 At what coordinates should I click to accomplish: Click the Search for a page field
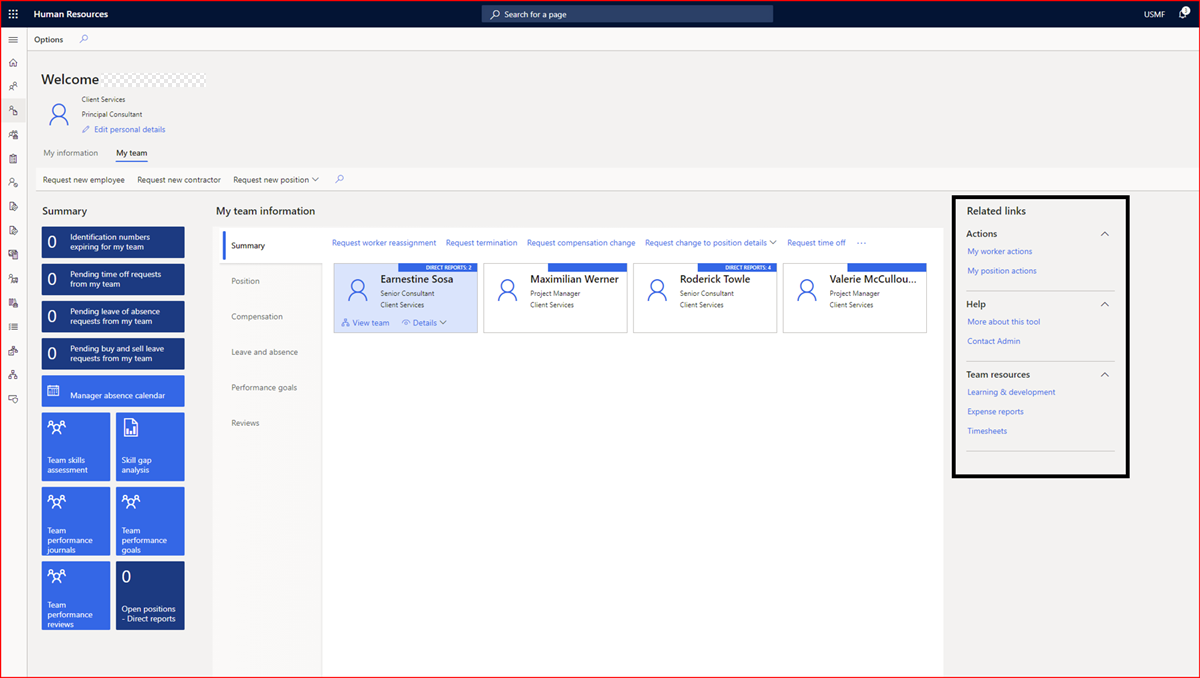tap(627, 13)
